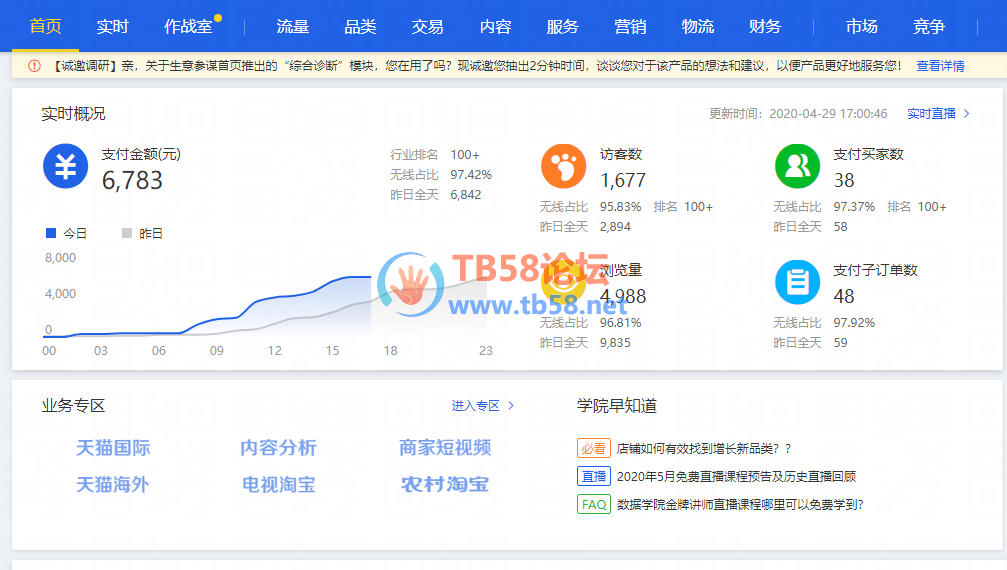Screen dimensions: 1007x570
Task: Click the 实时概况 section title
Action: coord(73,114)
